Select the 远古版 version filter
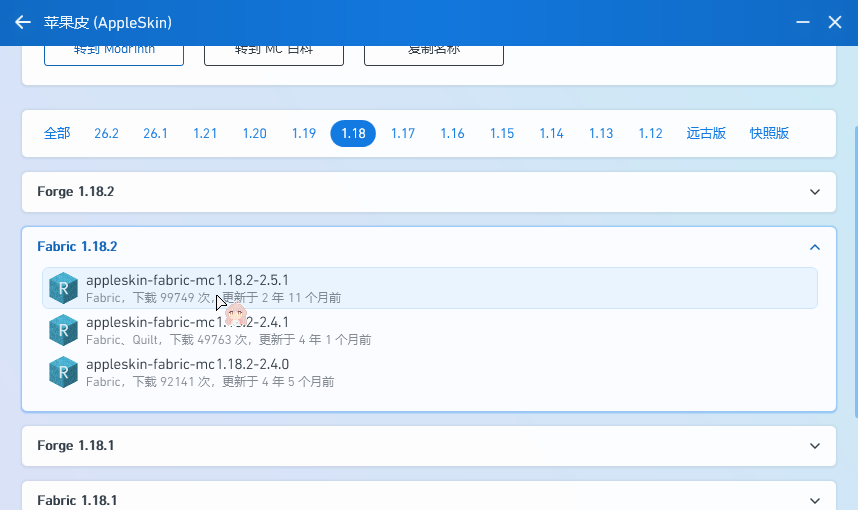 tap(706, 134)
